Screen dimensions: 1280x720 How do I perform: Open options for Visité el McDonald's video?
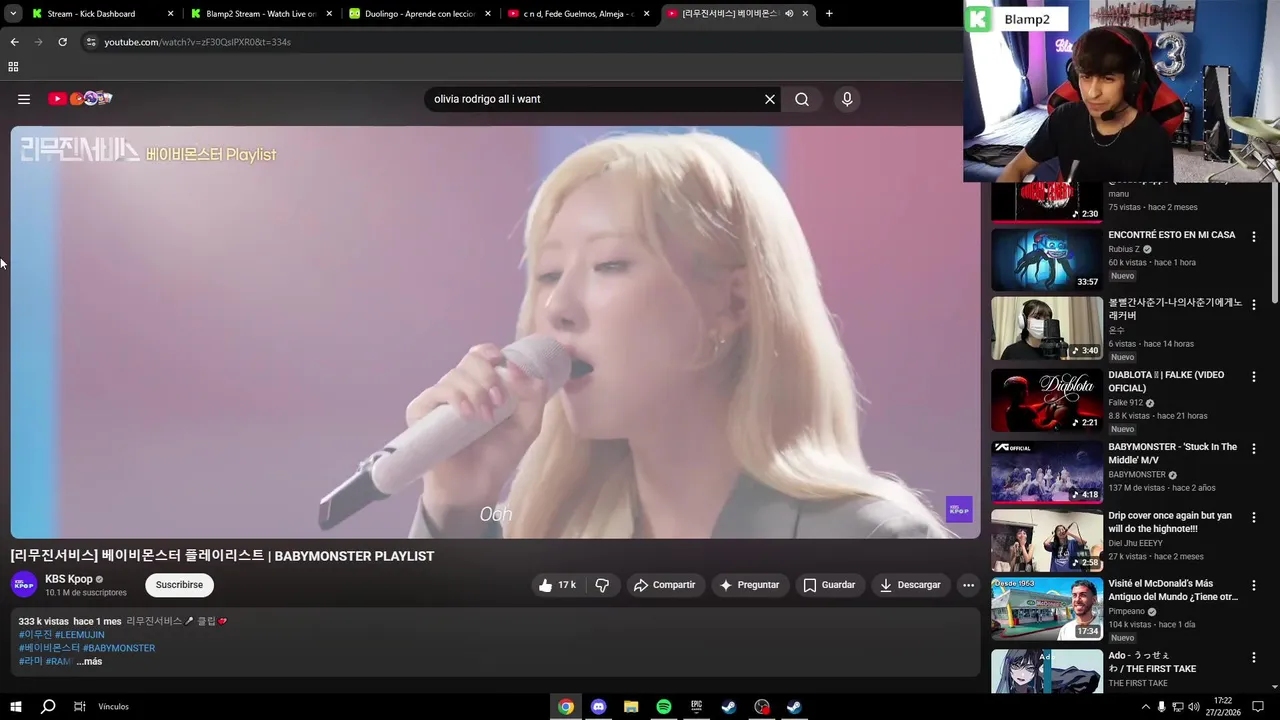1253,585
